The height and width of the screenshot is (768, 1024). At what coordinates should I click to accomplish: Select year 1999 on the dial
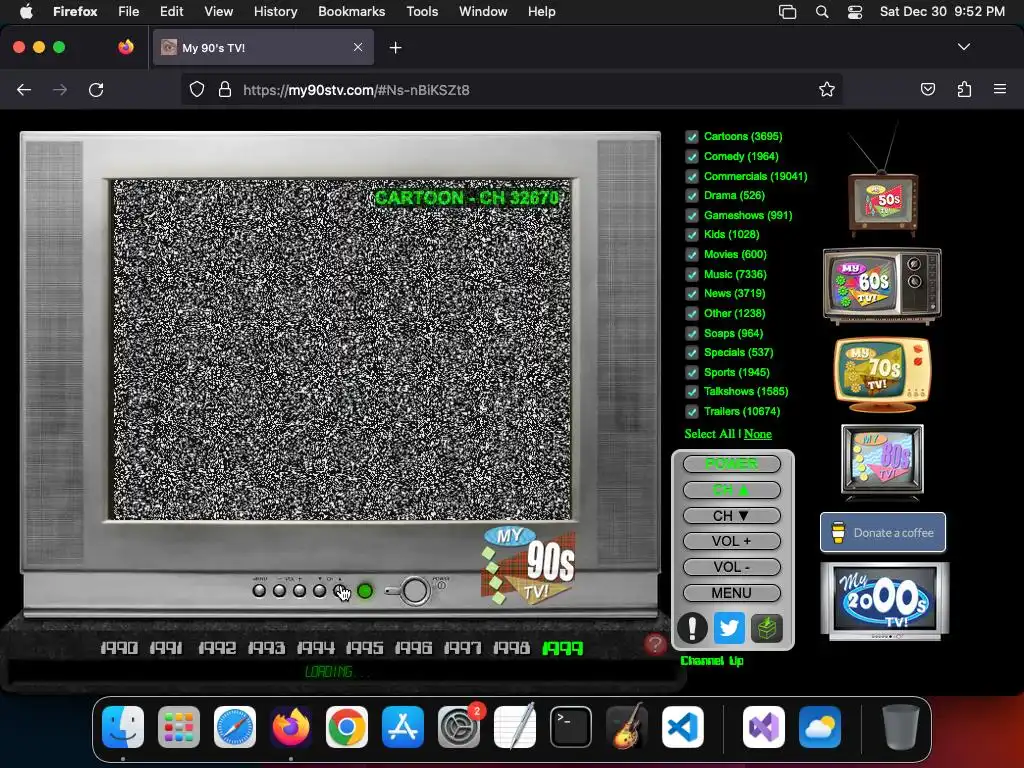pyautogui.click(x=562, y=648)
